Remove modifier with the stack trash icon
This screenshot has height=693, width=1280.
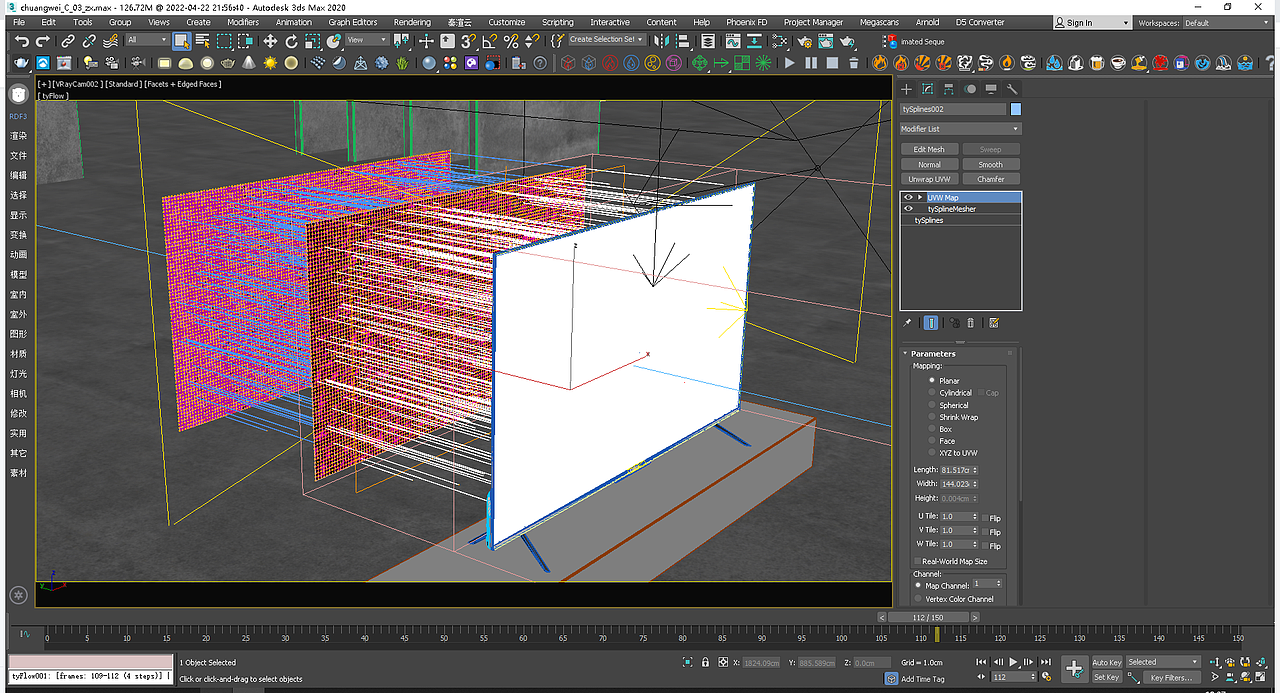click(x=970, y=323)
